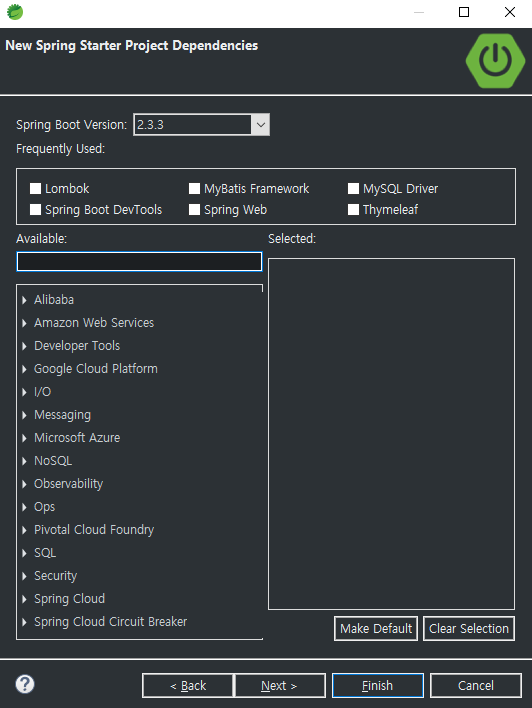
Task: Expand the I/O category arrow
Action: pos(24,392)
